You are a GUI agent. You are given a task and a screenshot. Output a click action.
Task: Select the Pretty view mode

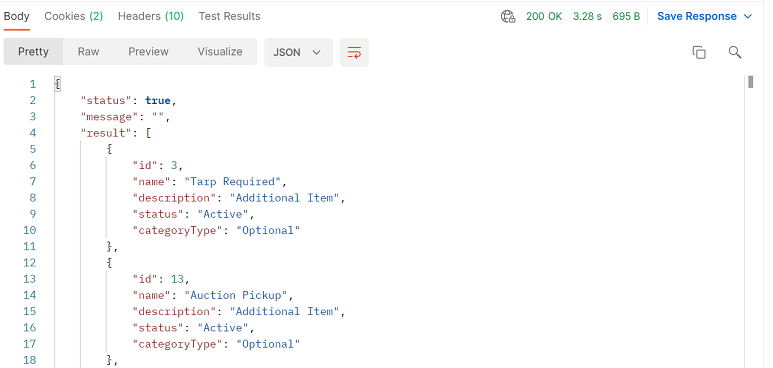(34, 52)
